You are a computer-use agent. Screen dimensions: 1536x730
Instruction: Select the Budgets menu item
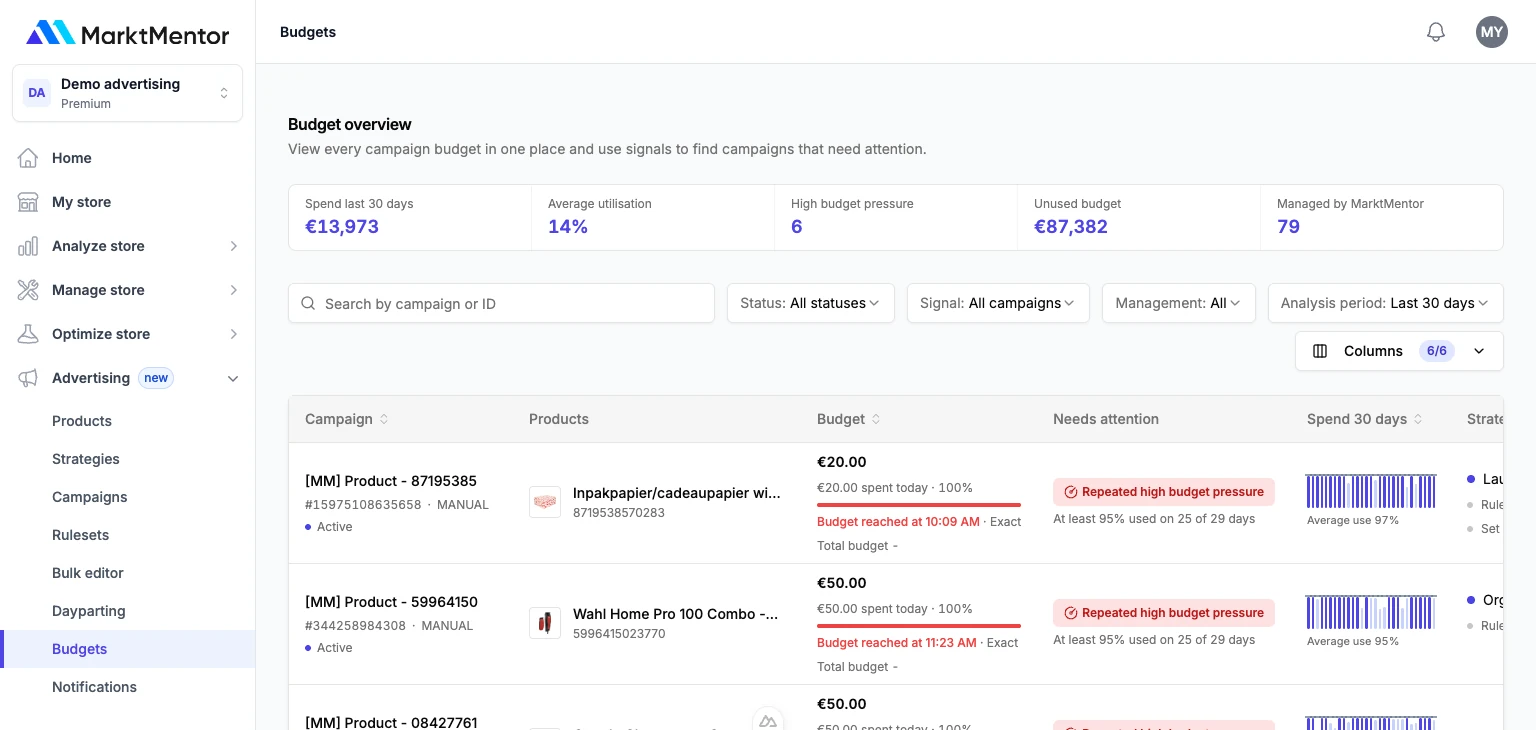127,649
